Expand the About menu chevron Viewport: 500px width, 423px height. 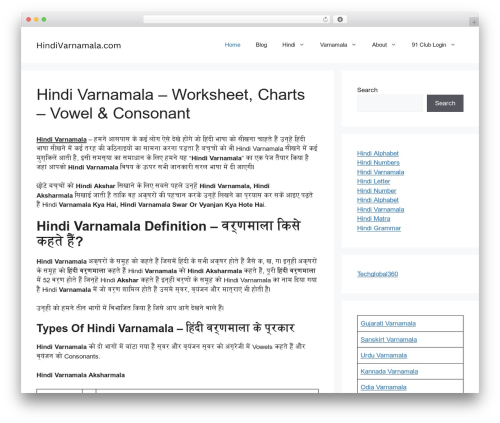(x=393, y=45)
